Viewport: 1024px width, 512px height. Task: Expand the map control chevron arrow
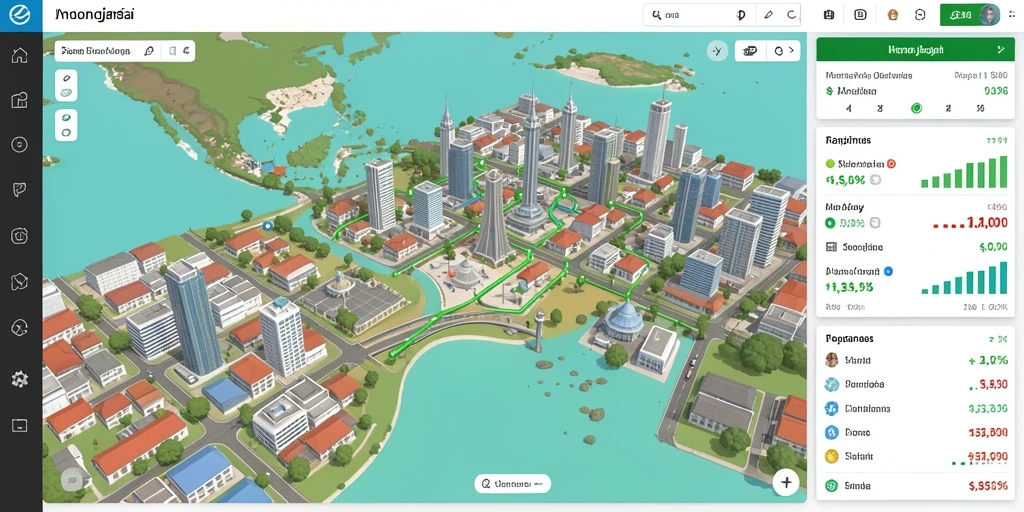pyautogui.click(x=792, y=50)
